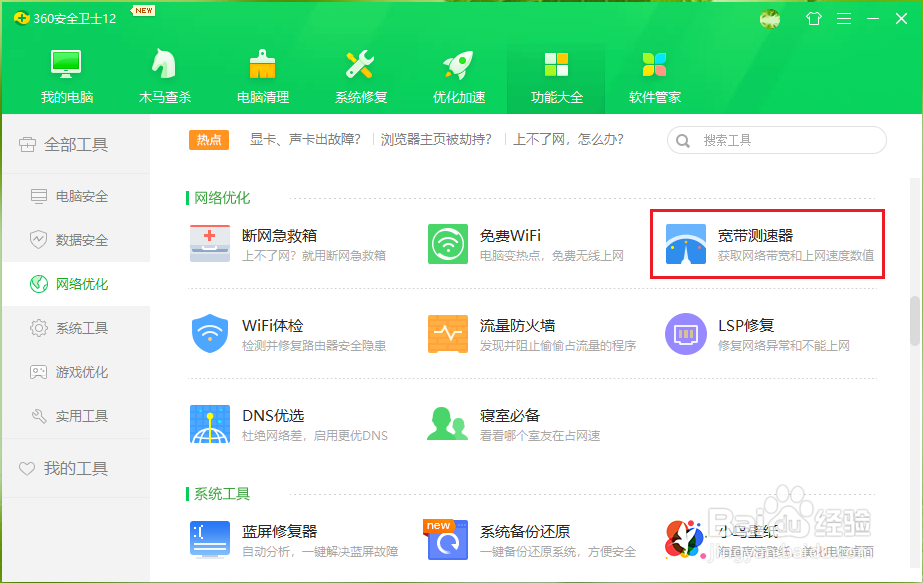Click 显卡、声卡出故障? hot link
Screen dimensions: 923x583
coord(305,140)
